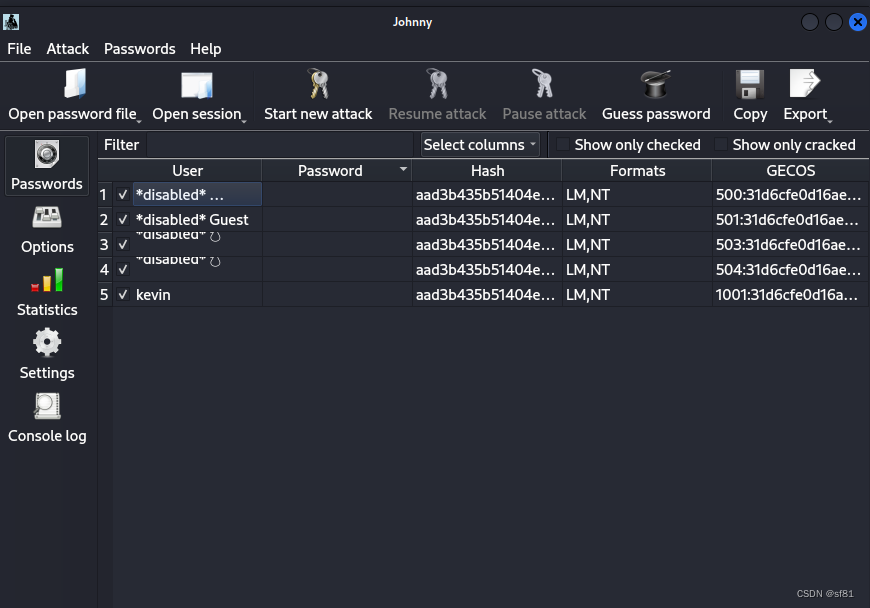Open the Attack menu
Viewport: 870px width, 608px height.
tap(68, 49)
